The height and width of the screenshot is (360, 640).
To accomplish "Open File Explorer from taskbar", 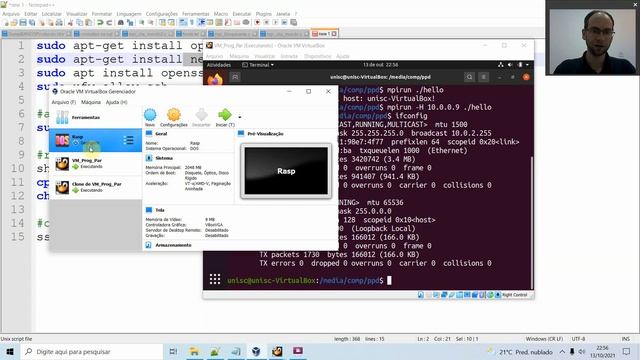I will point(194,351).
